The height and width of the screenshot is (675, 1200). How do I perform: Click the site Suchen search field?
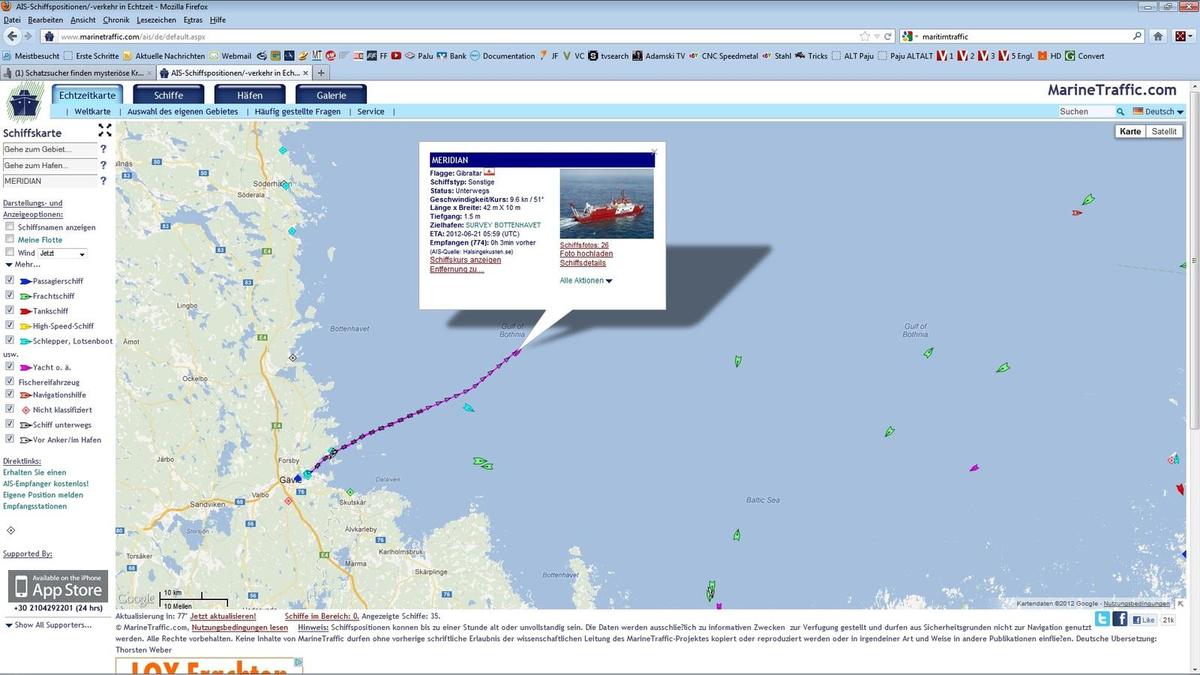[x=1087, y=112]
